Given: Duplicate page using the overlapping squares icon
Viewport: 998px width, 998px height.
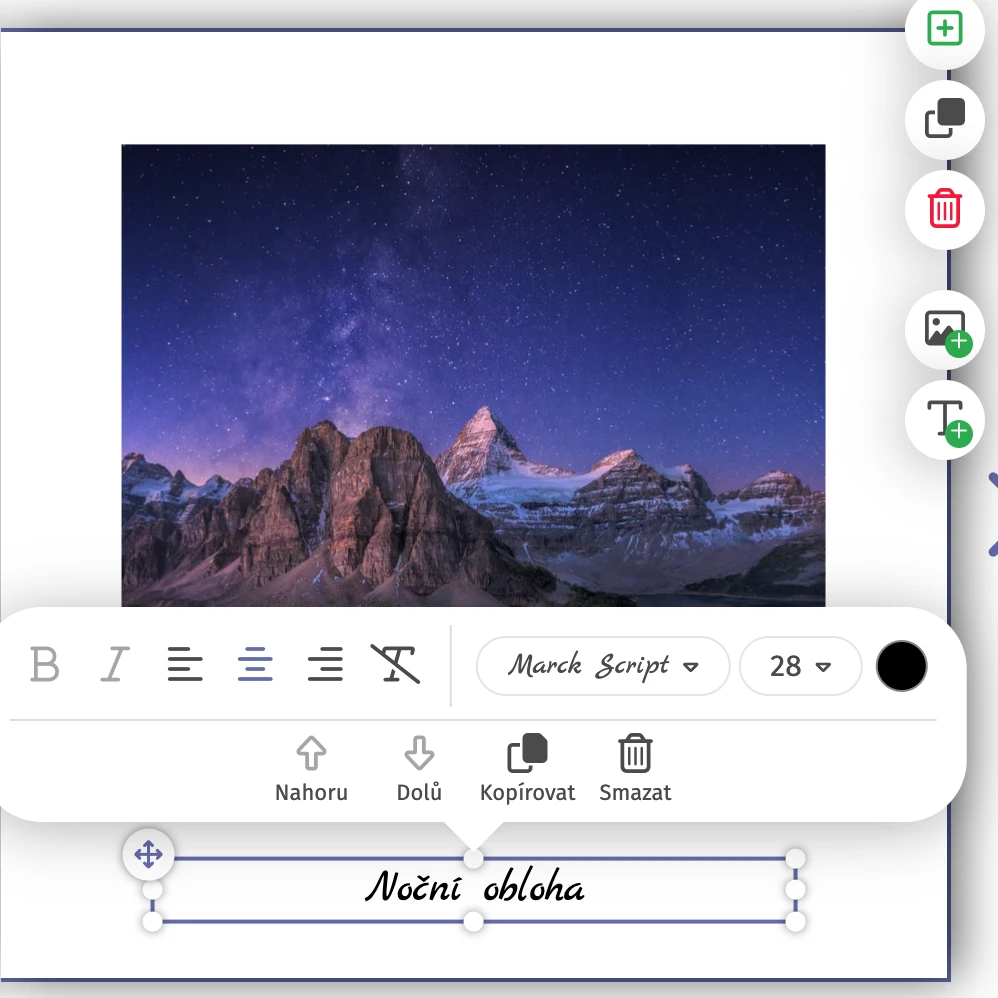Looking at the screenshot, I should coord(944,119).
